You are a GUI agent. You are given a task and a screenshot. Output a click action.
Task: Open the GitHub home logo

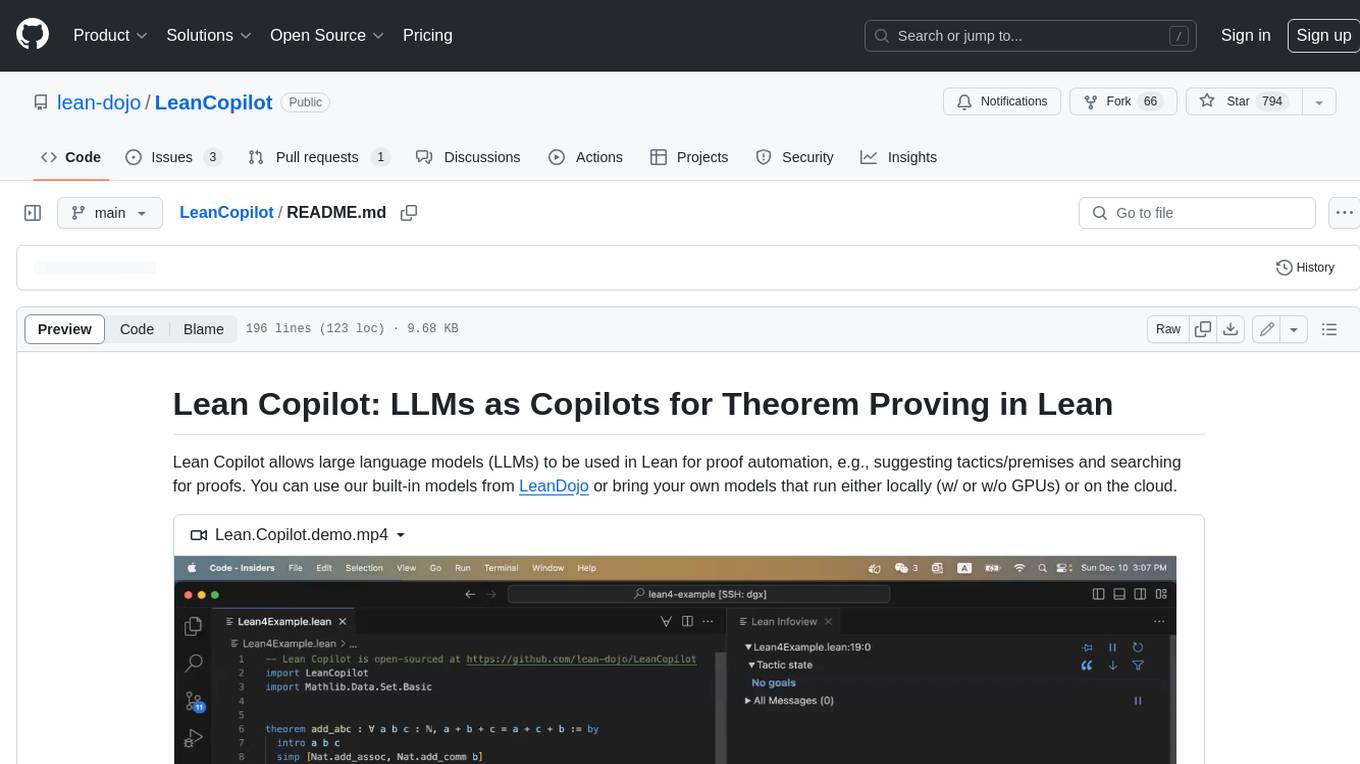tap(32, 35)
